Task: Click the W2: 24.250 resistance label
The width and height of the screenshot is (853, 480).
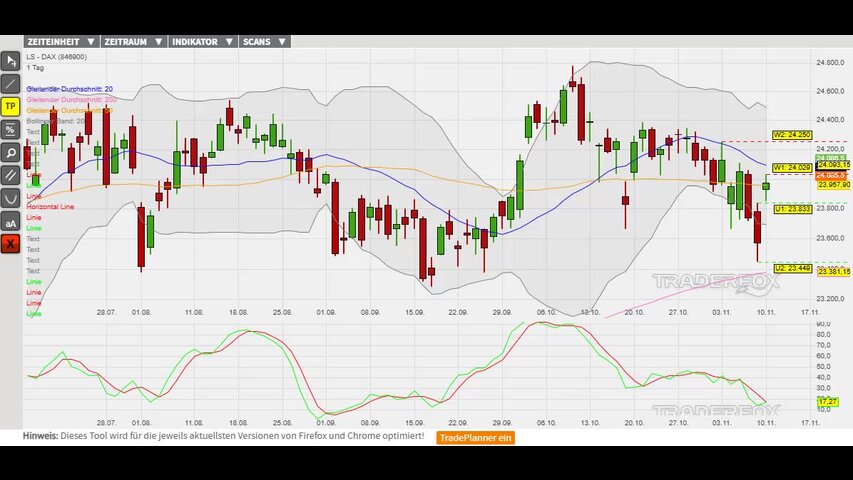Action: pyautogui.click(x=791, y=135)
